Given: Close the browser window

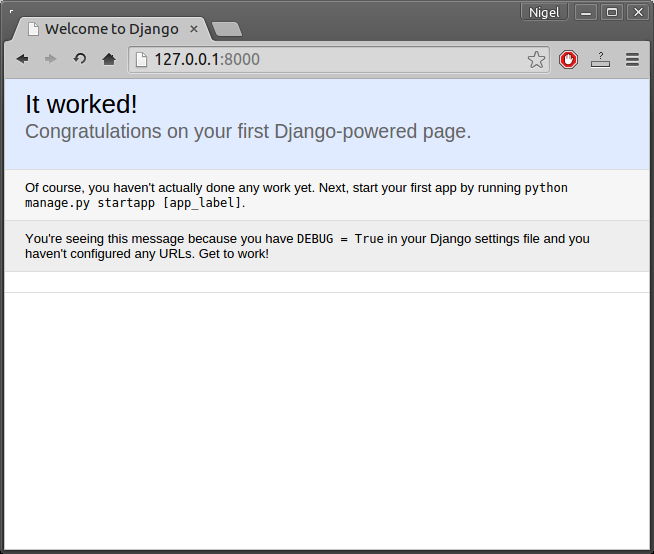Looking at the screenshot, I should (x=638, y=13).
